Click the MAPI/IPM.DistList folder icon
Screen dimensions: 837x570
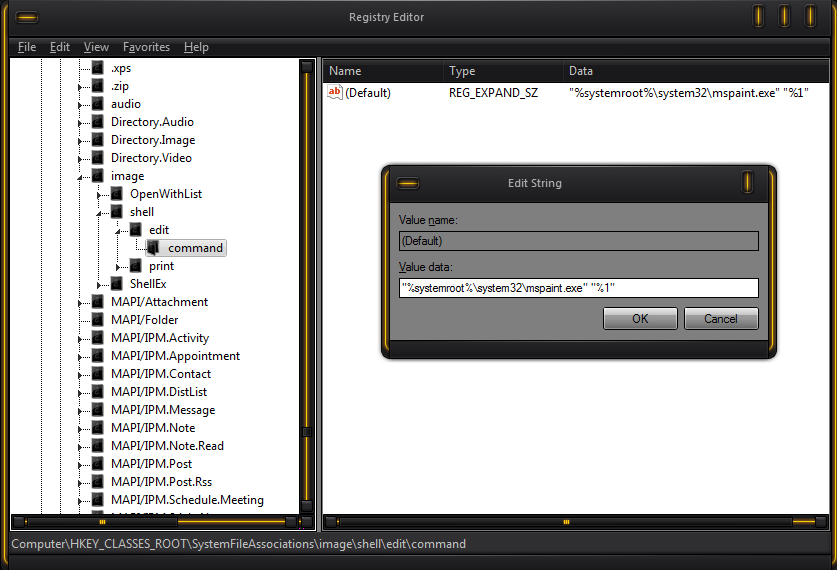coord(98,392)
